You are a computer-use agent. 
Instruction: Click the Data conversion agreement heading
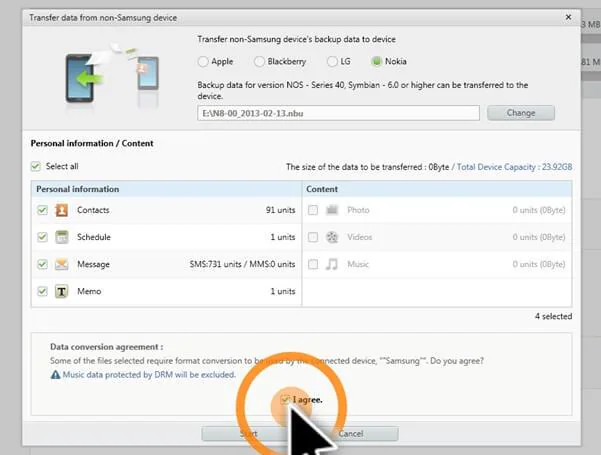[x=107, y=347]
